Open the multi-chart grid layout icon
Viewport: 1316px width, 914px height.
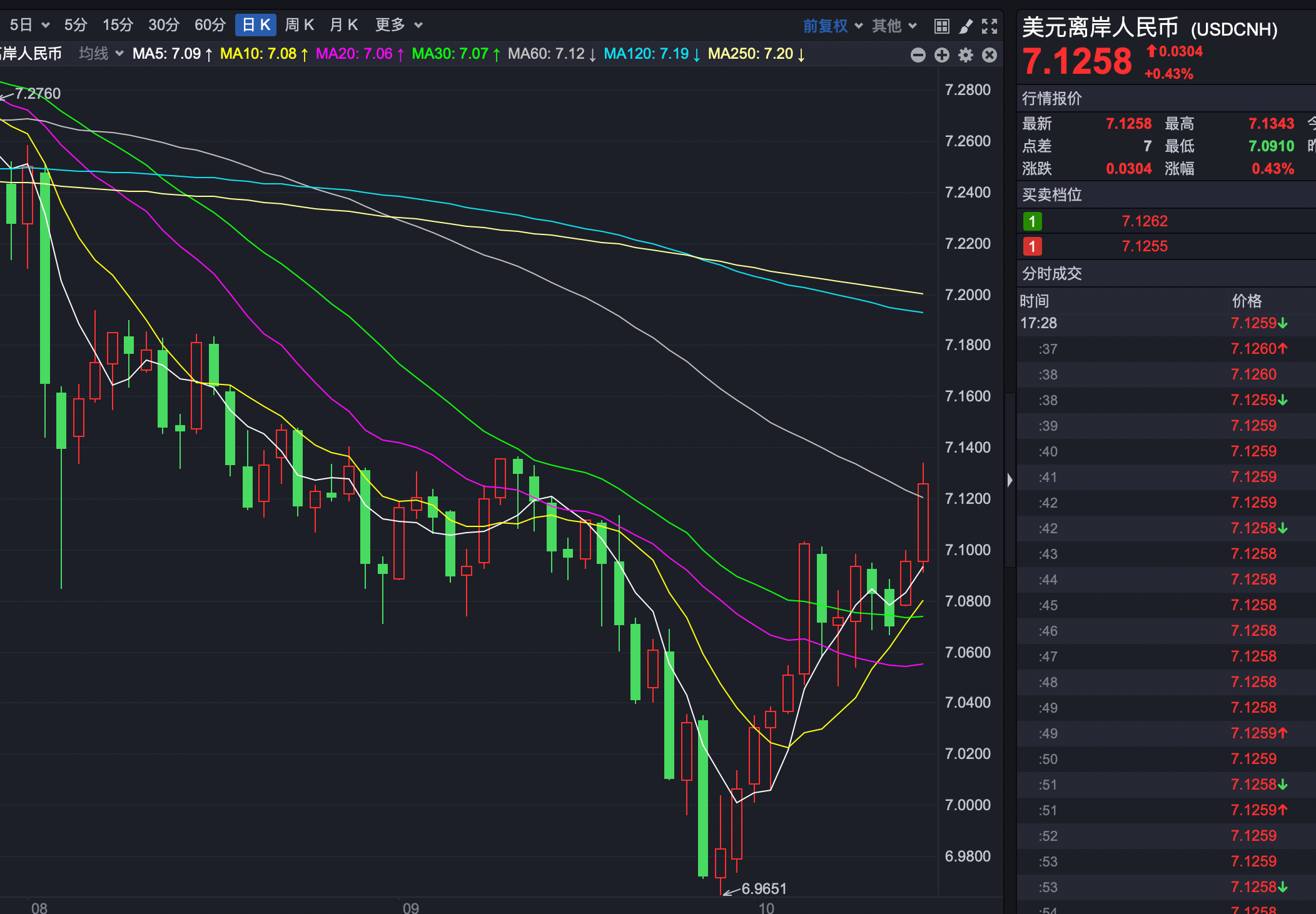pos(941,26)
